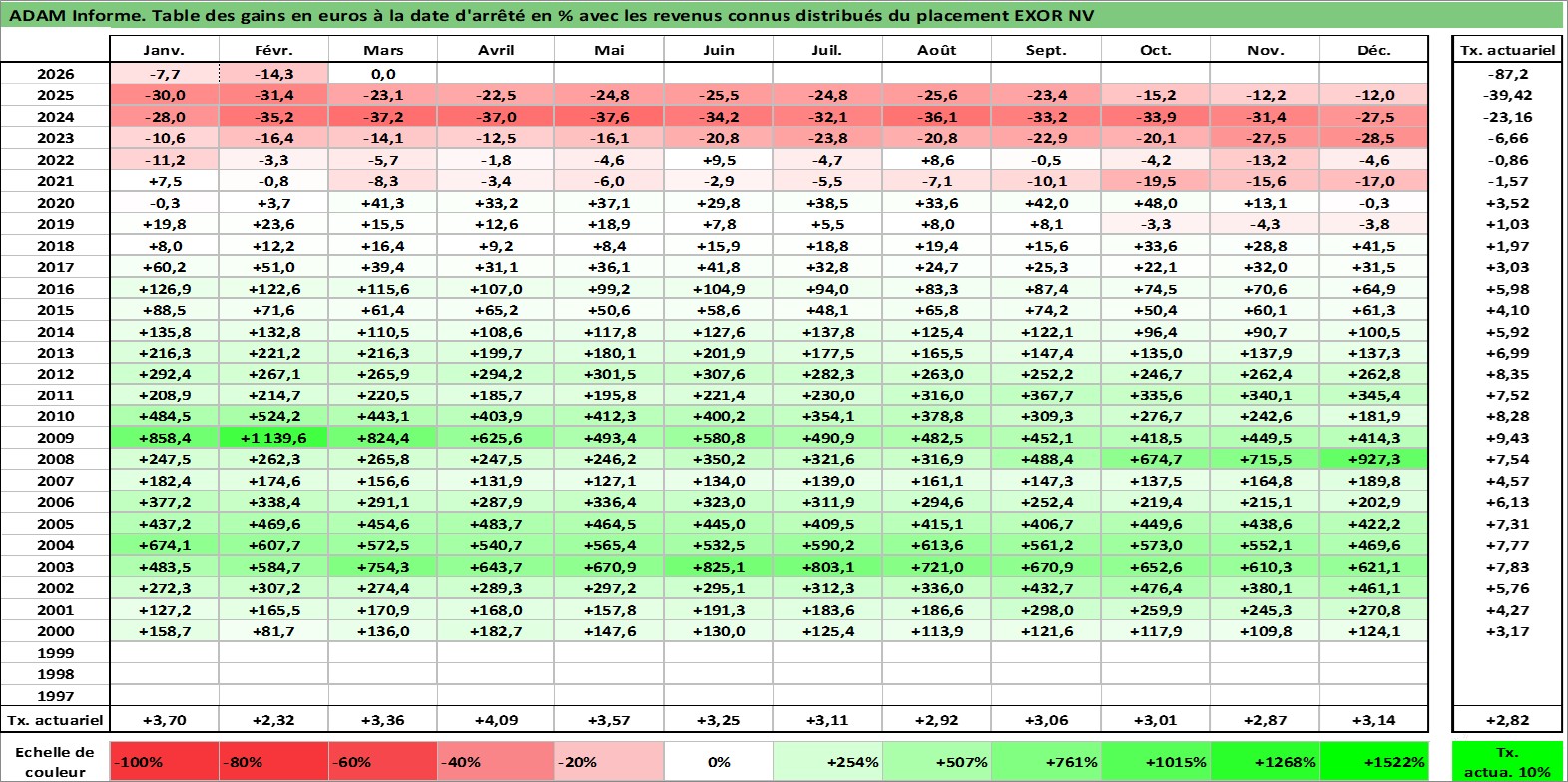1568x782 pixels.
Task: Click the cell showing +715,5
Action: 1265,459
